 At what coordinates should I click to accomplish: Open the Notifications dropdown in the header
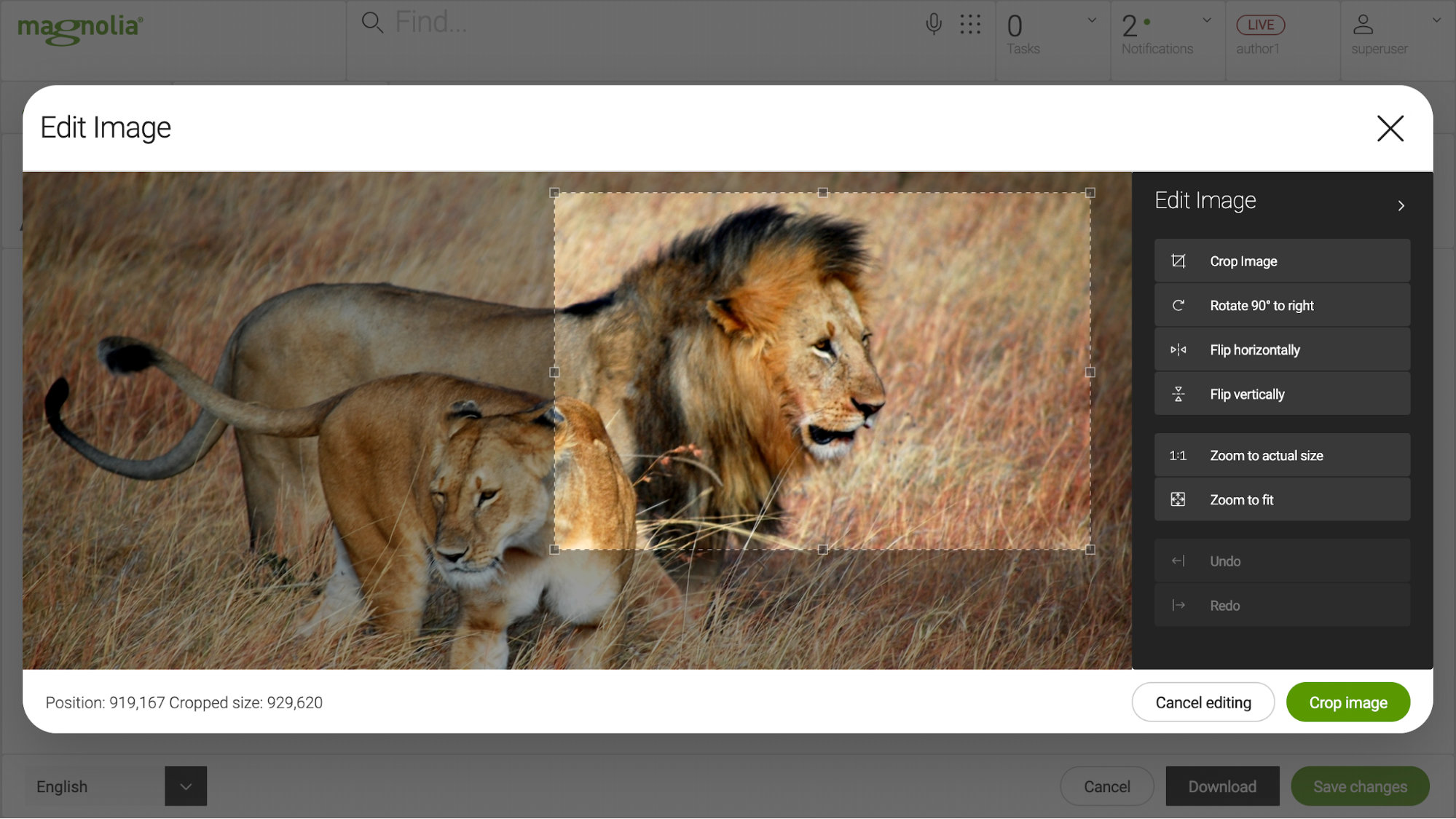pos(1205,20)
